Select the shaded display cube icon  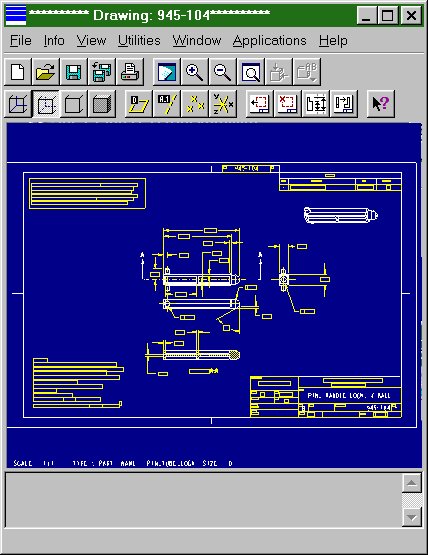tap(102, 104)
